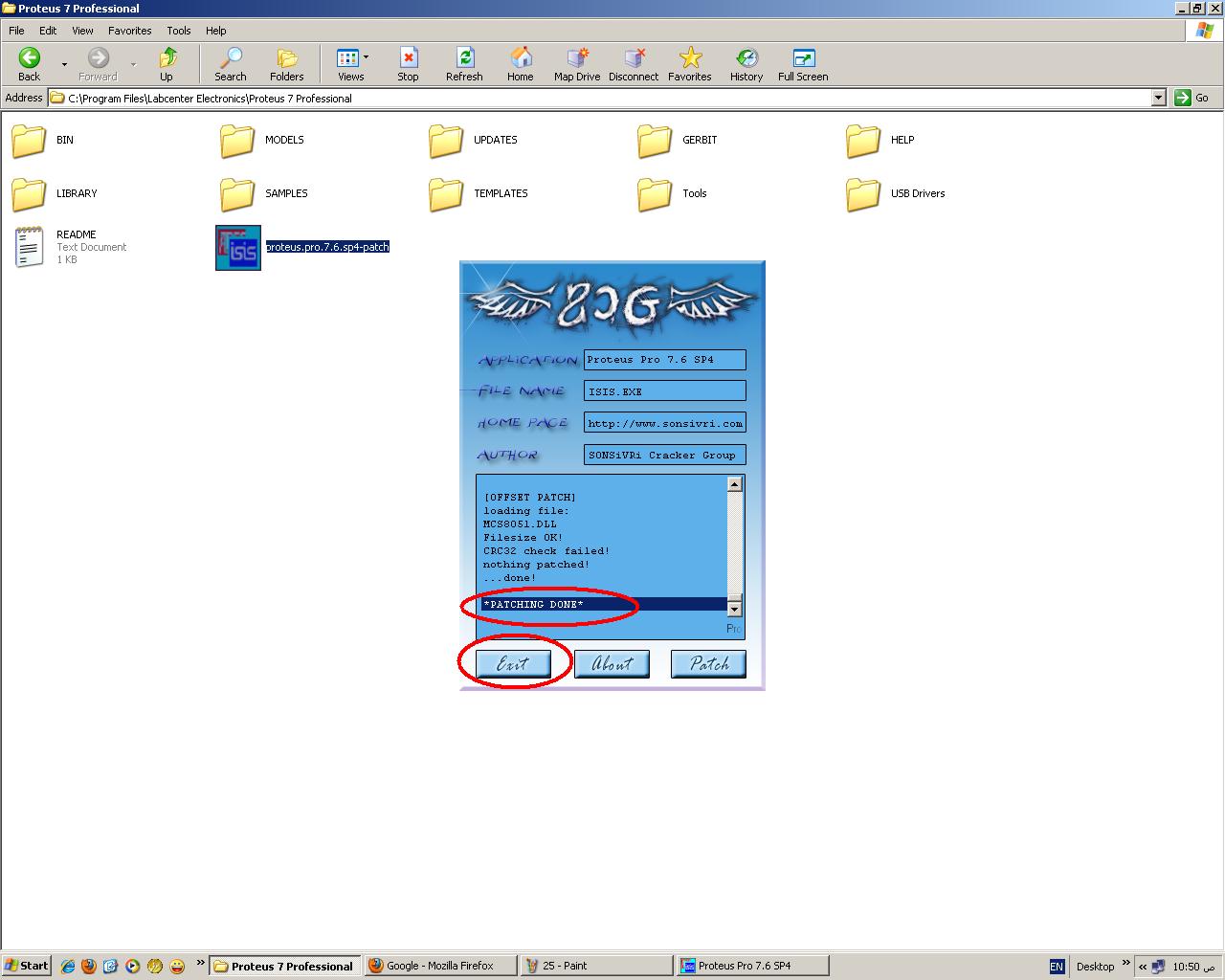Click the Back toolbar button
The width and height of the screenshot is (1225, 980).
(x=30, y=64)
